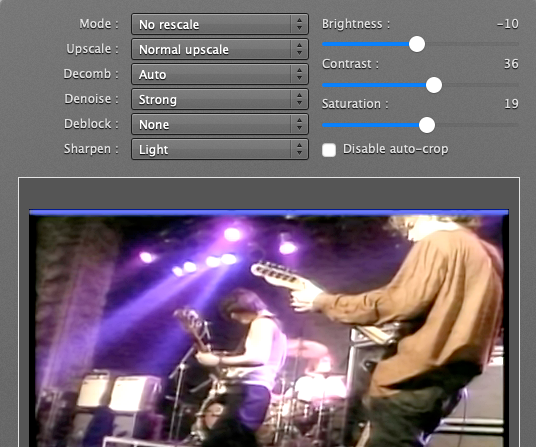Click the Deblock dropdown stepper arrows

(x=299, y=124)
